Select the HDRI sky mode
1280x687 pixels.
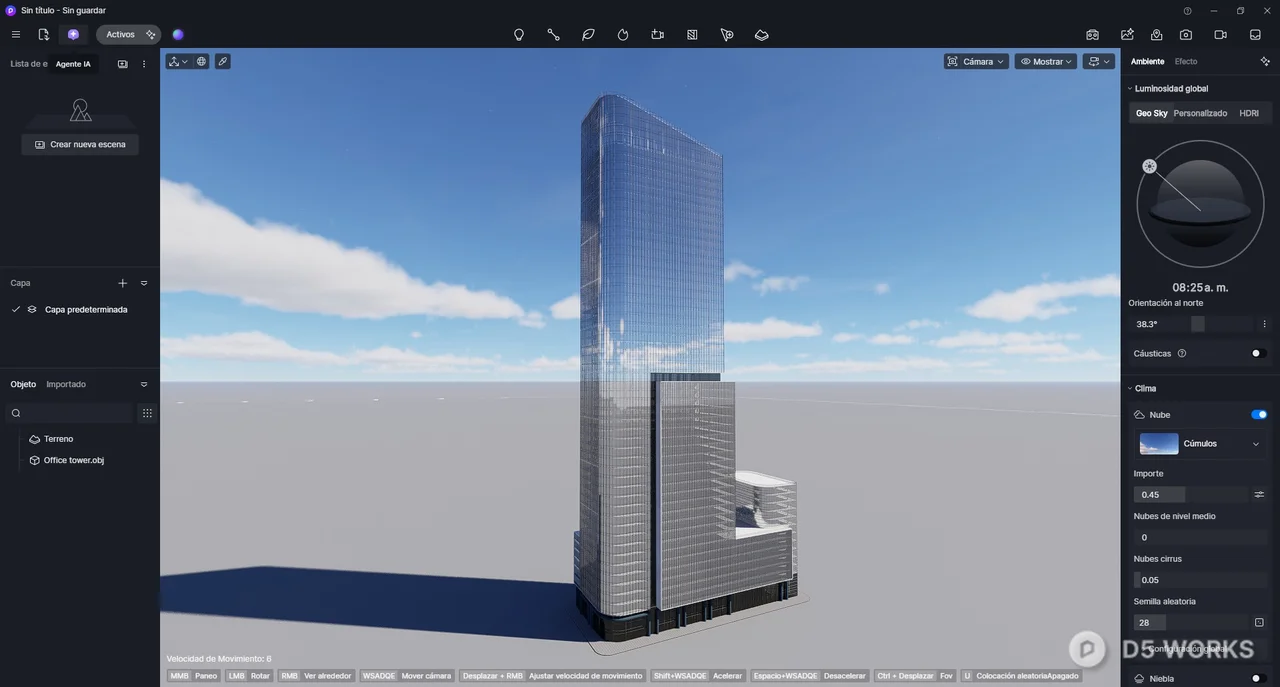click(x=1249, y=113)
